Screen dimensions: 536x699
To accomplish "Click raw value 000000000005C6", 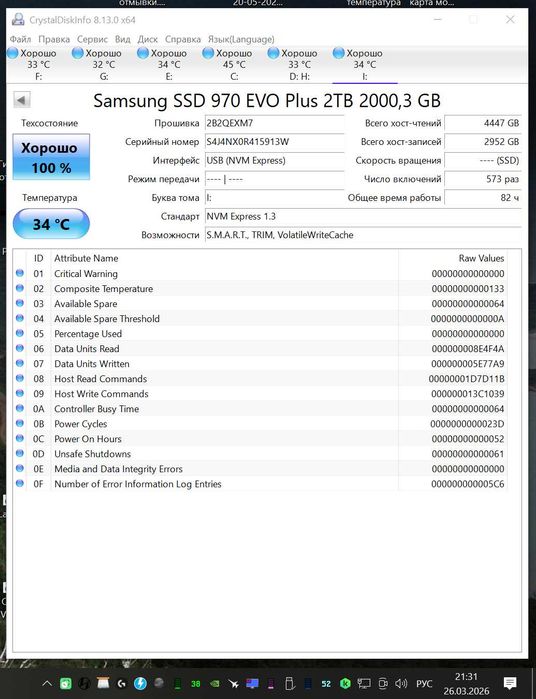I will (x=468, y=484).
